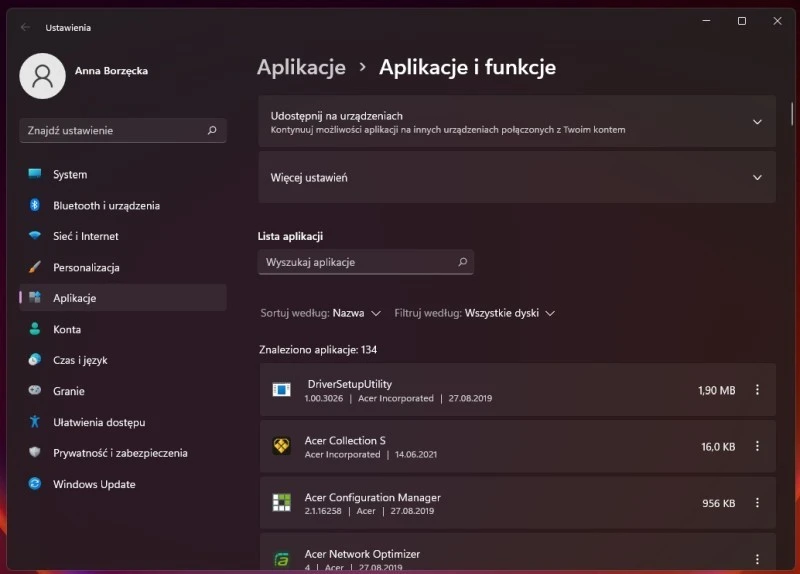Click the back arrow next to Ustawienia
Image resolution: width=800 pixels, height=574 pixels.
click(25, 27)
